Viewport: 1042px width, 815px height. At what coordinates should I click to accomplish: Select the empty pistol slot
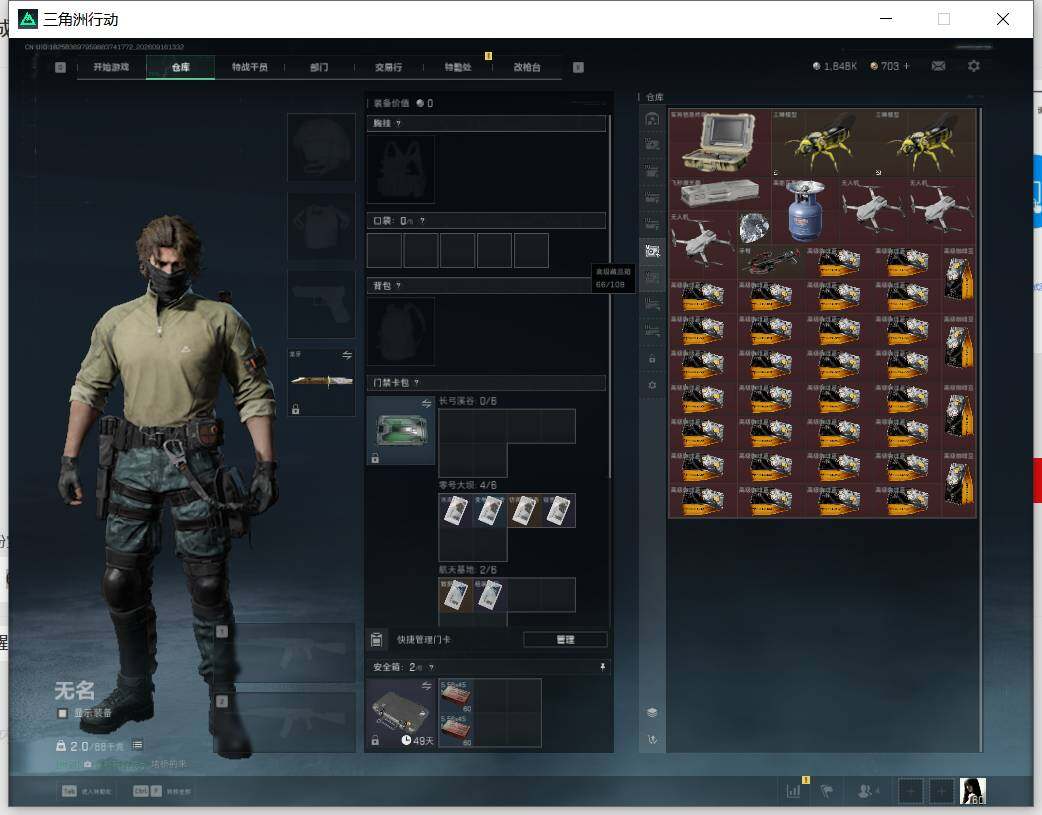point(321,304)
